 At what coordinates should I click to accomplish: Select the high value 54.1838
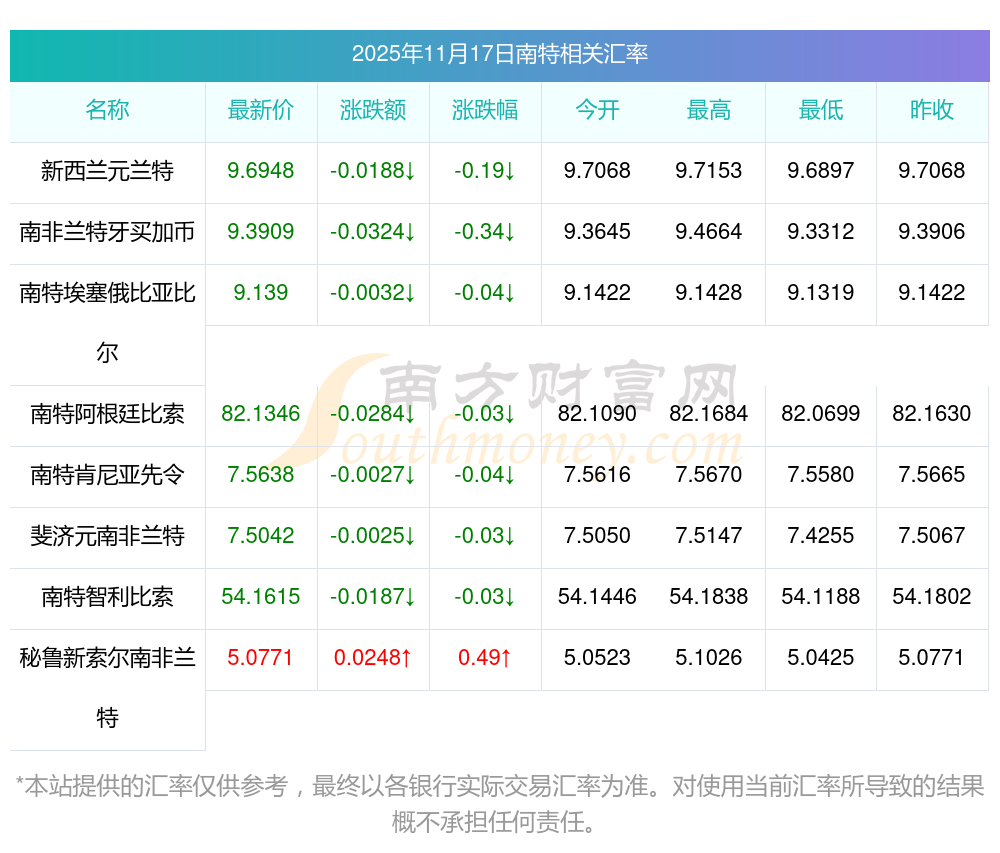coord(709,597)
